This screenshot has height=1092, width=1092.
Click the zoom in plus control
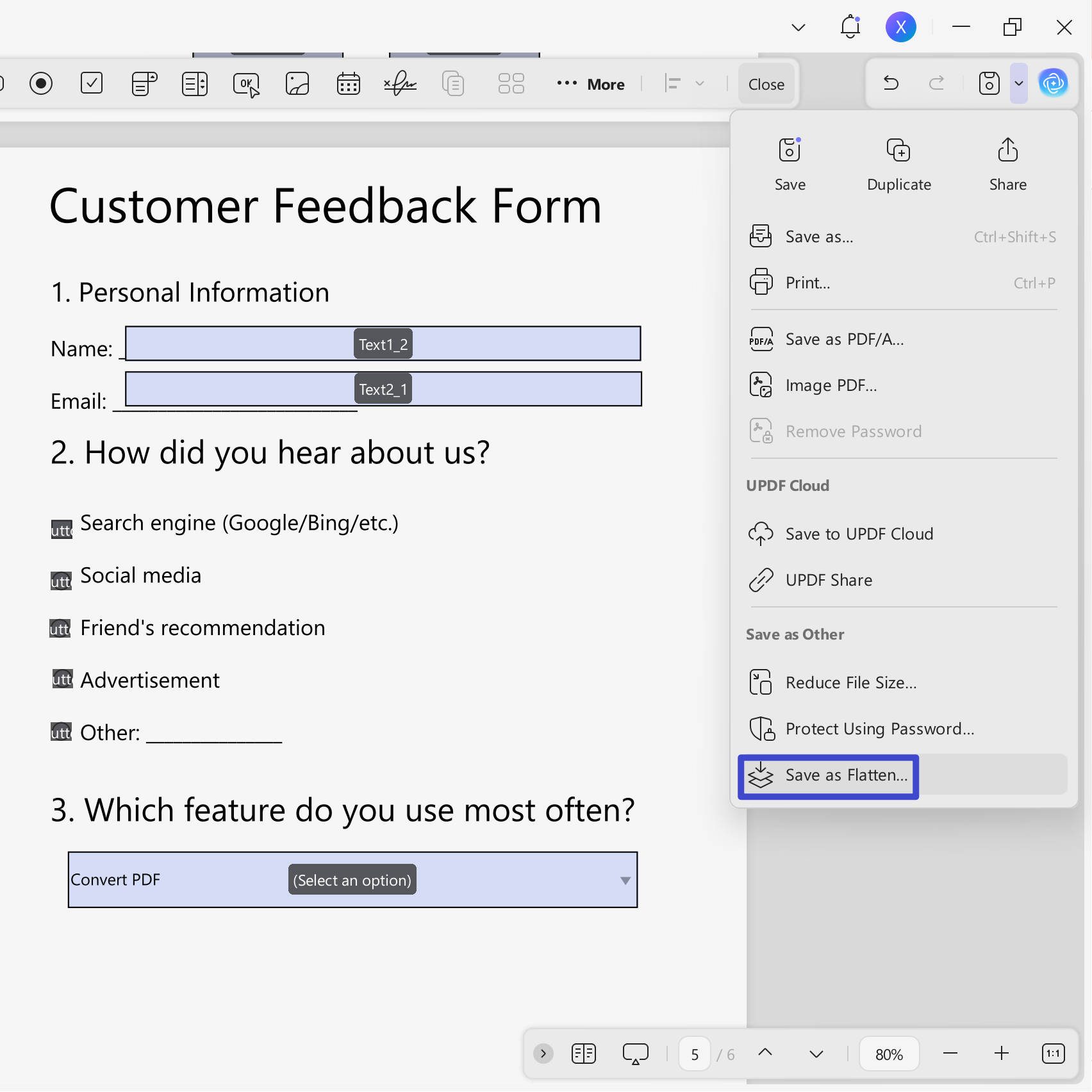click(x=1002, y=1054)
